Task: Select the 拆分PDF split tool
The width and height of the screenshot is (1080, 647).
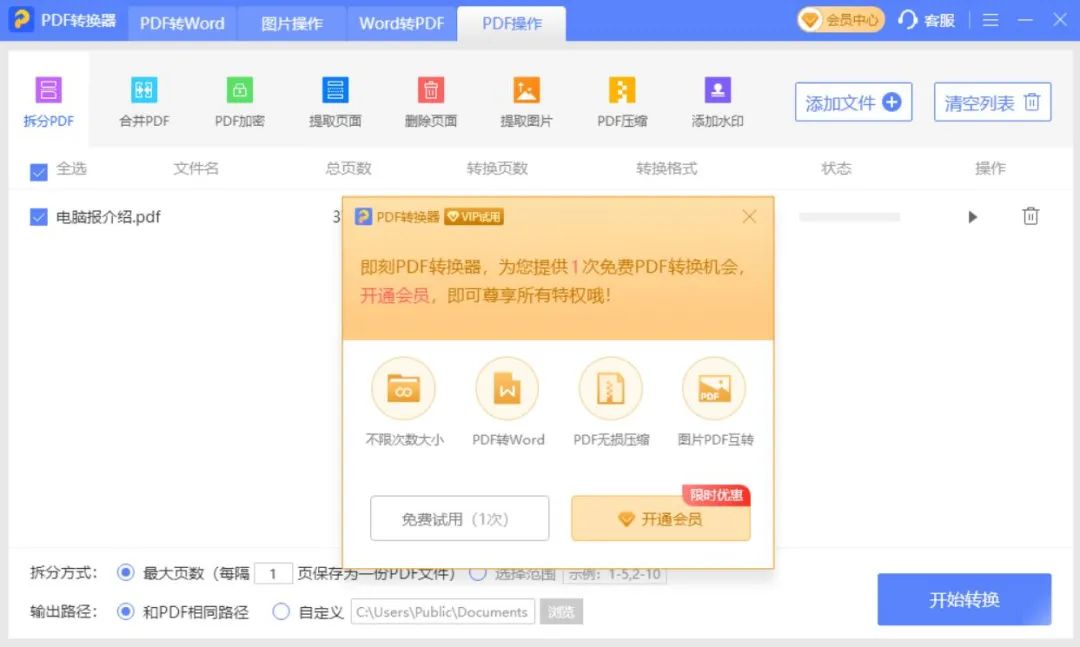Action: (x=48, y=101)
